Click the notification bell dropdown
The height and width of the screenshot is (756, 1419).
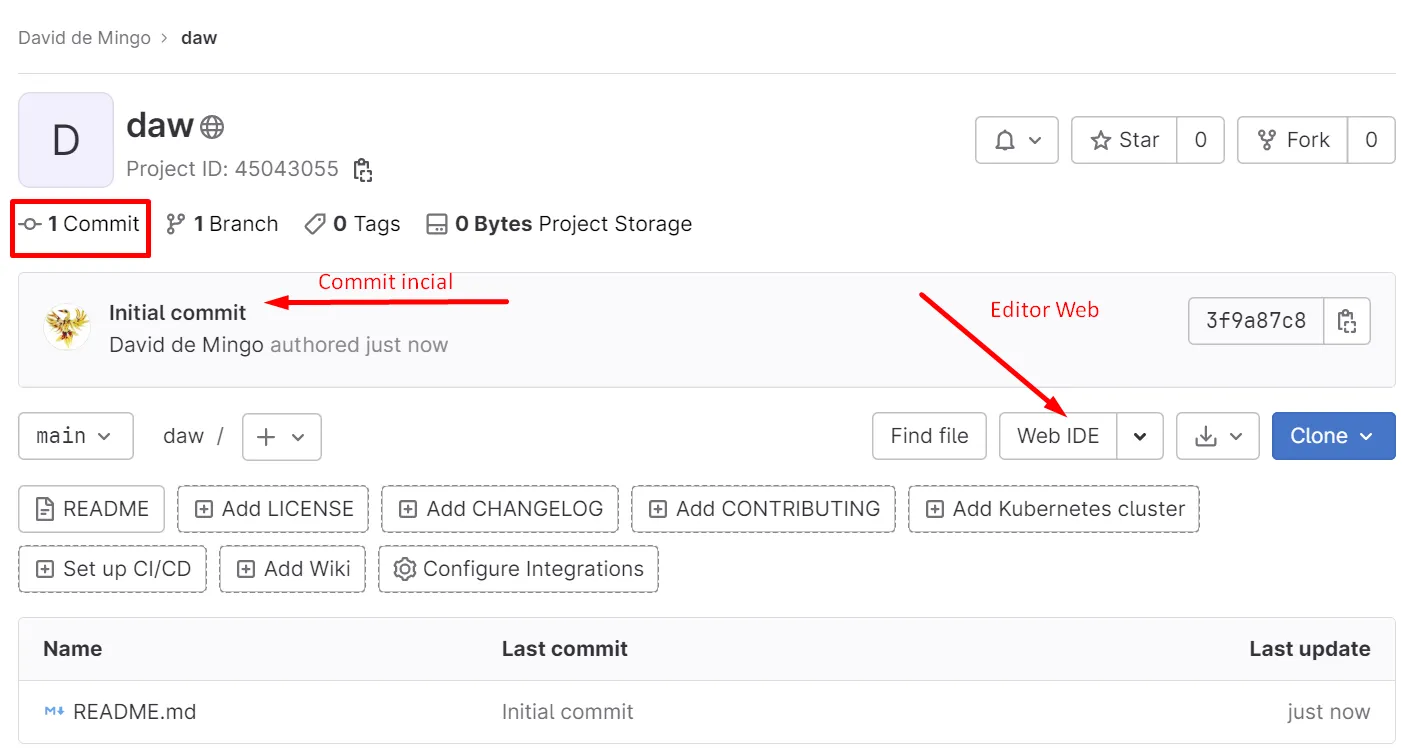coord(1016,140)
